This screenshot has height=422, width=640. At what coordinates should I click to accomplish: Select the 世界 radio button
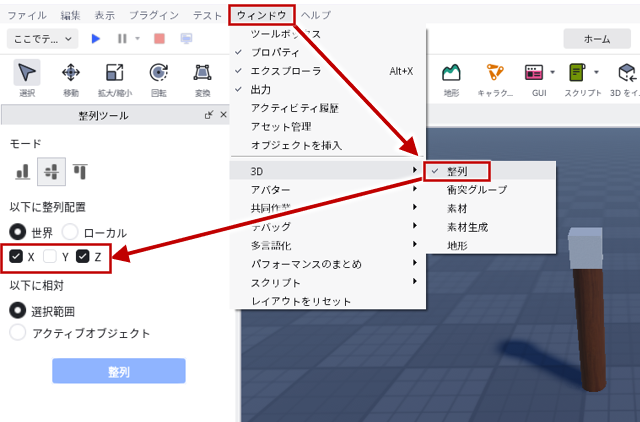pos(18,232)
